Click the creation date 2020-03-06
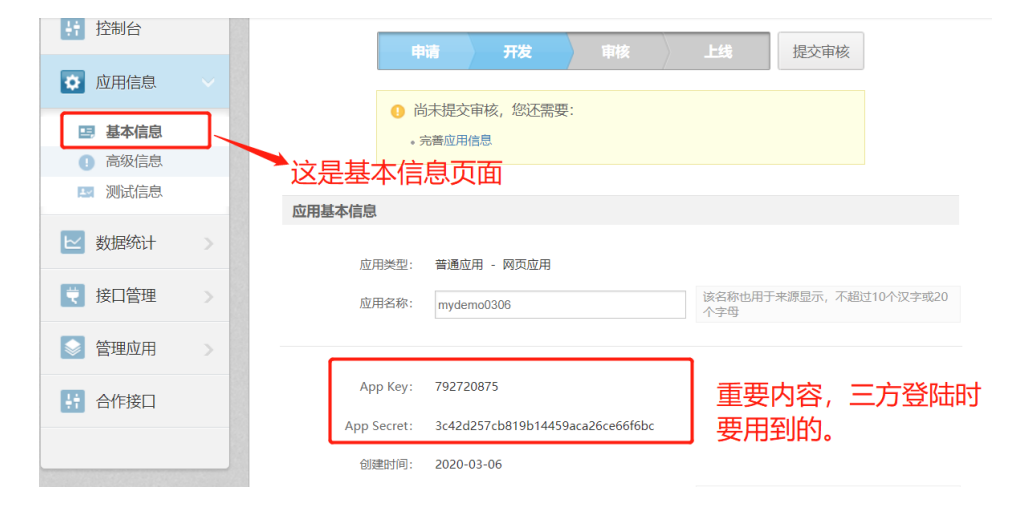The height and width of the screenshot is (507, 1012). tap(469, 464)
